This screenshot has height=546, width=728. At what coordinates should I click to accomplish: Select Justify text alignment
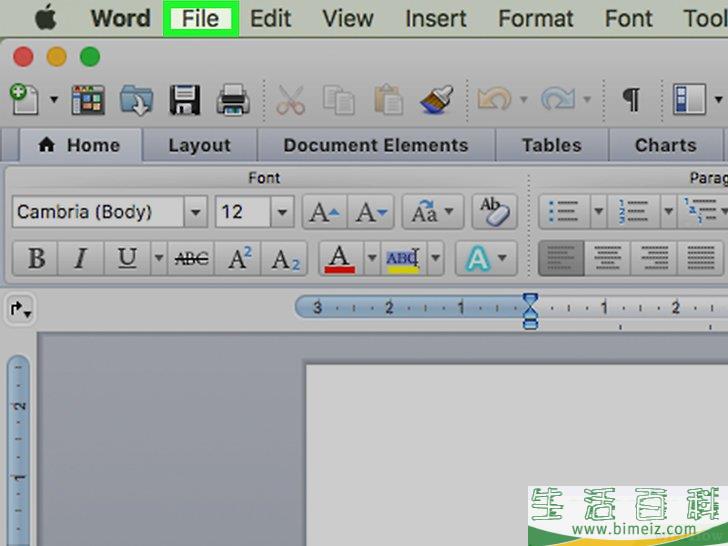click(x=701, y=258)
